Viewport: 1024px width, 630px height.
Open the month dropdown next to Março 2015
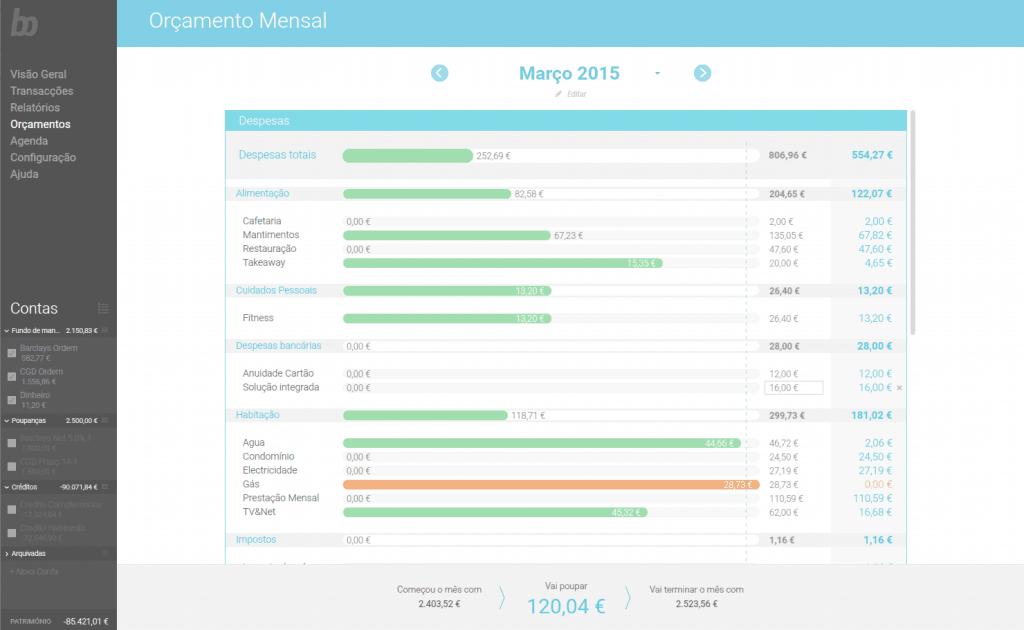click(x=658, y=74)
